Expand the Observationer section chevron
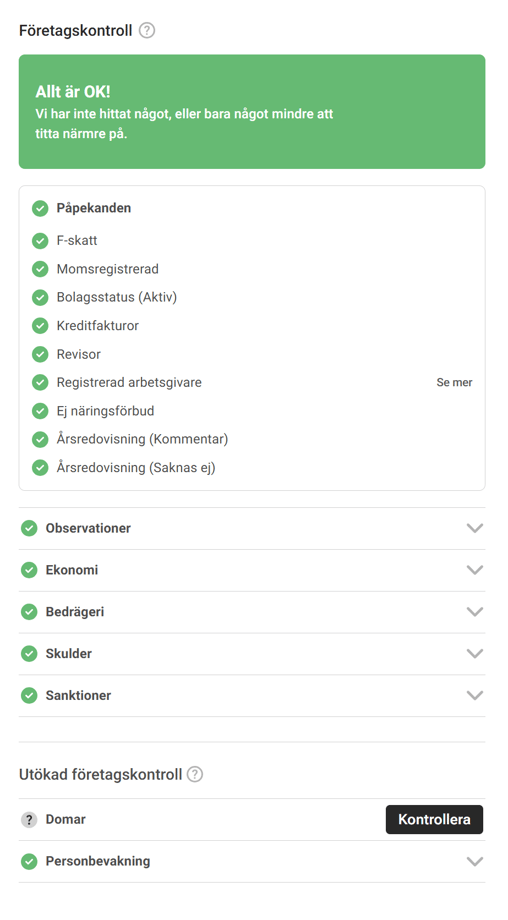Screen dimensions: 508x920 tap(475, 528)
